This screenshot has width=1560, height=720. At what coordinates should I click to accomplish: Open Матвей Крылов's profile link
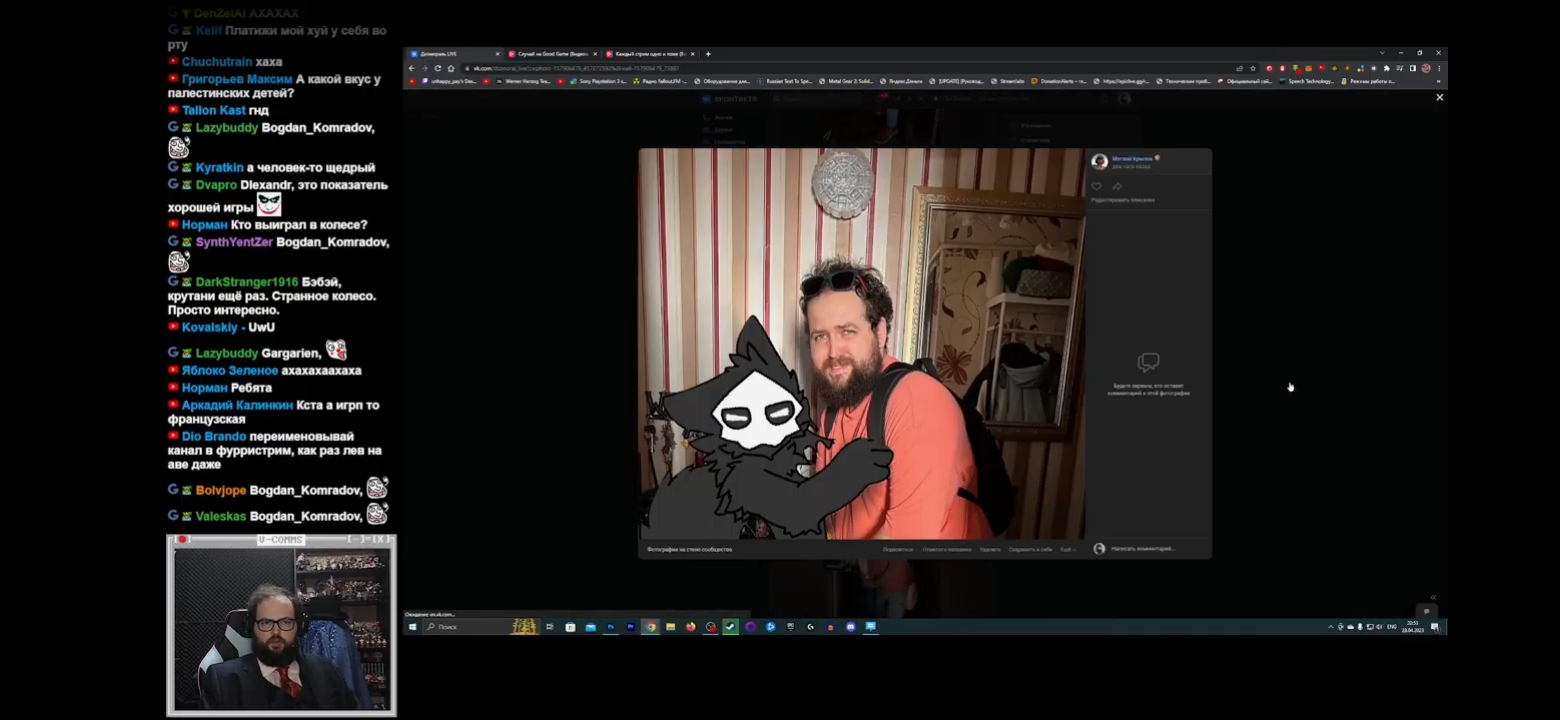[1133, 158]
